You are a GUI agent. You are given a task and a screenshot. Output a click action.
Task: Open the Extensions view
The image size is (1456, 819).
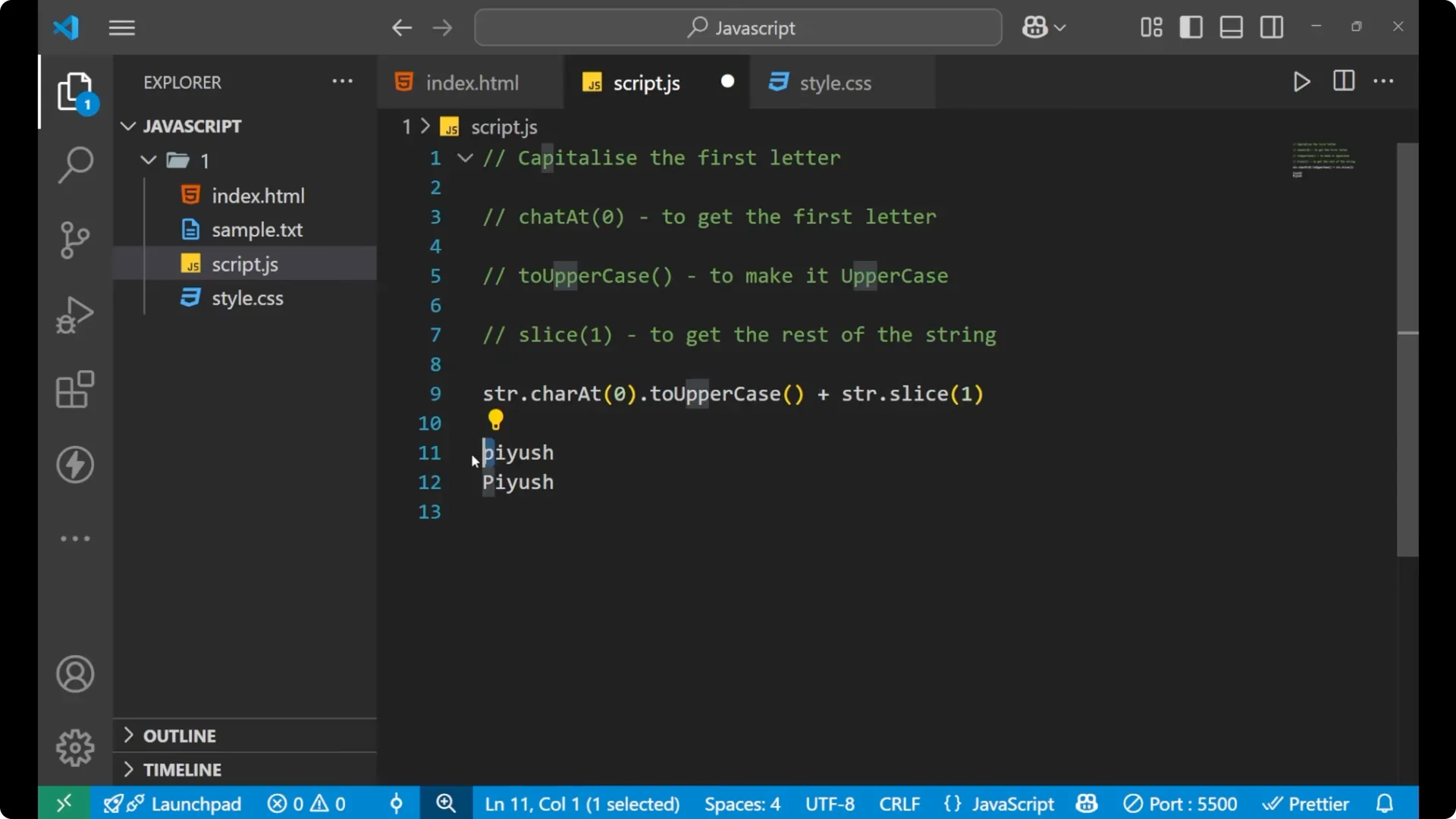pos(74,390)
